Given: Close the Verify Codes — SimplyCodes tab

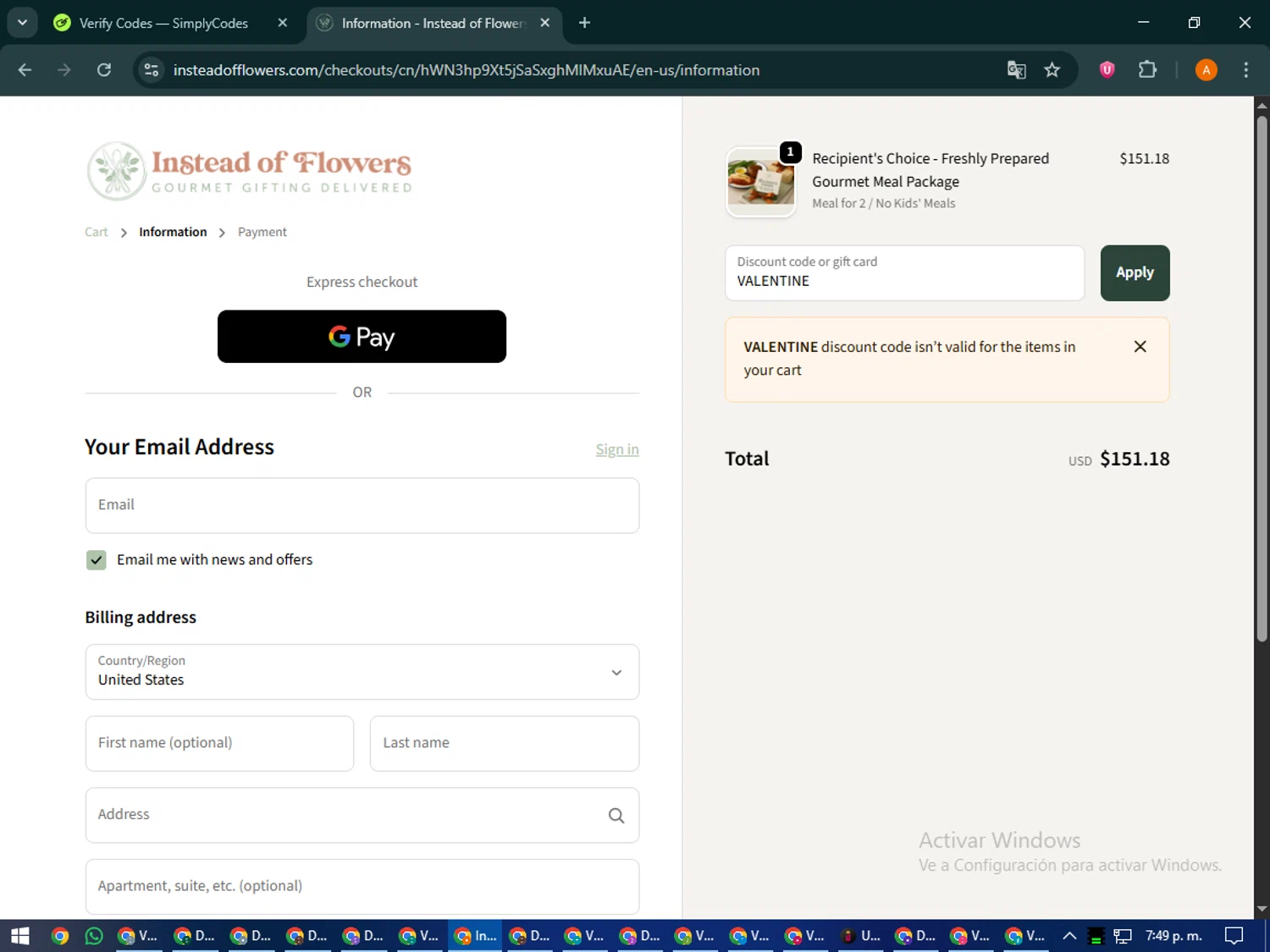Looking at the screenshot, I should point(283,23).
